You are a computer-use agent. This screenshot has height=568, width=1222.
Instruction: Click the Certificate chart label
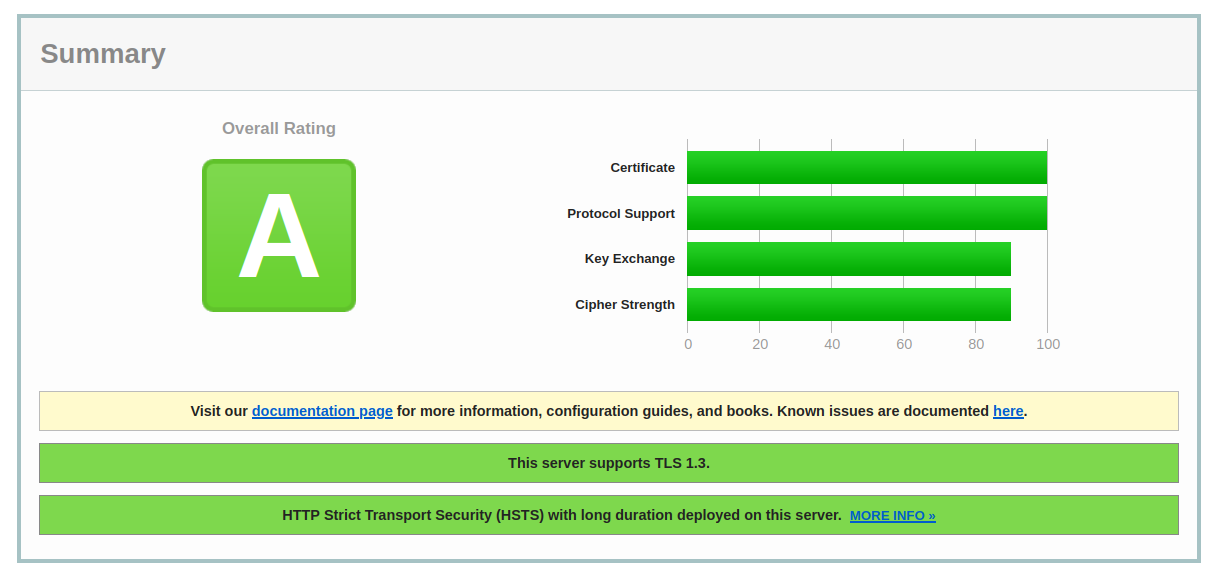point(643,168)
